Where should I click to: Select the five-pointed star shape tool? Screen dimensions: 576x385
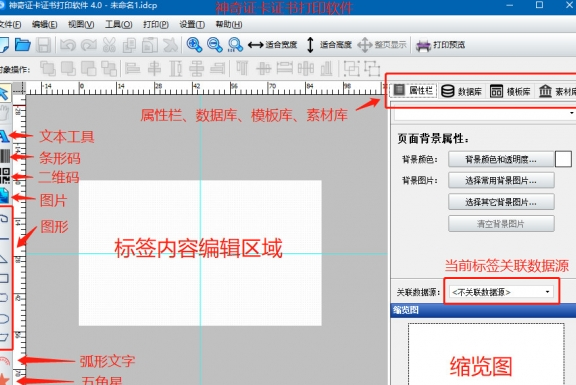pos(4,379)
